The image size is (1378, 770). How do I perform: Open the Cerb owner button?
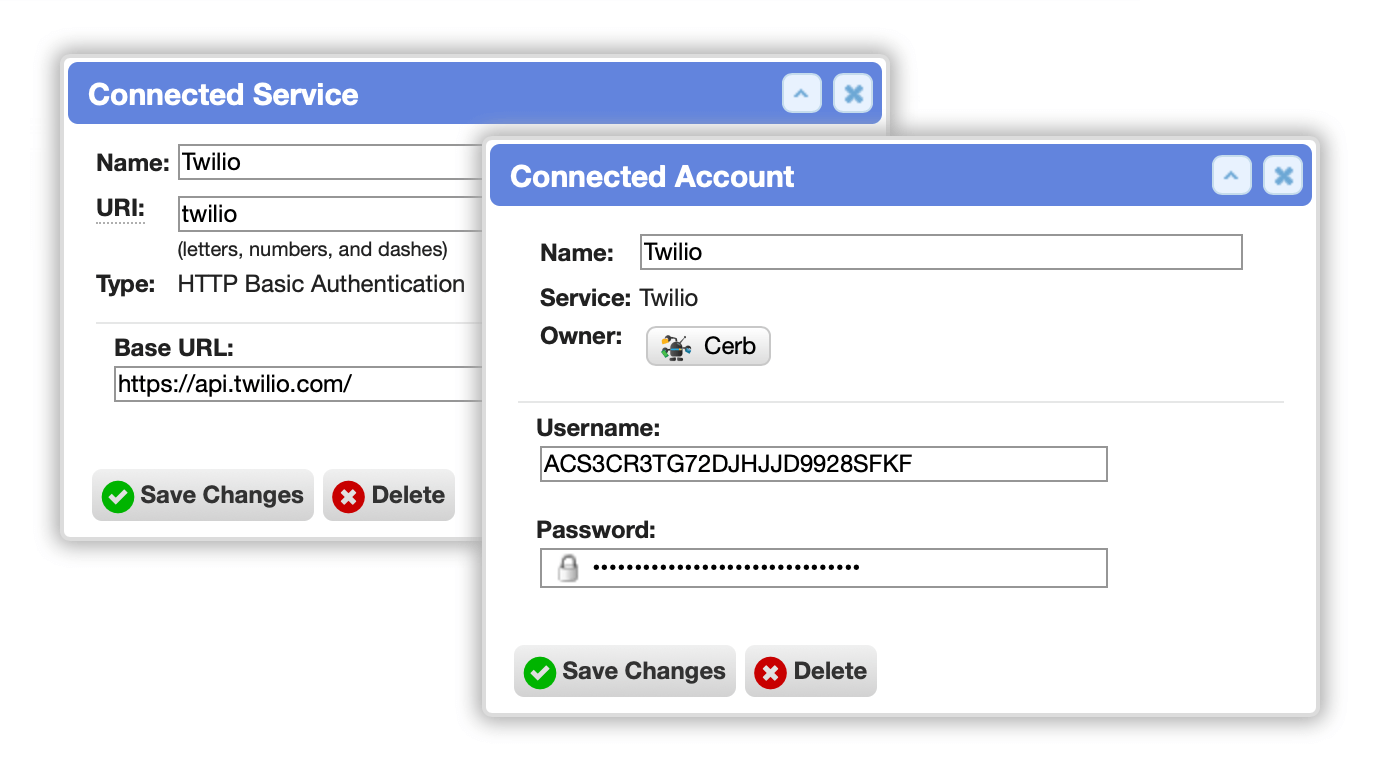(x=708, y=346)
